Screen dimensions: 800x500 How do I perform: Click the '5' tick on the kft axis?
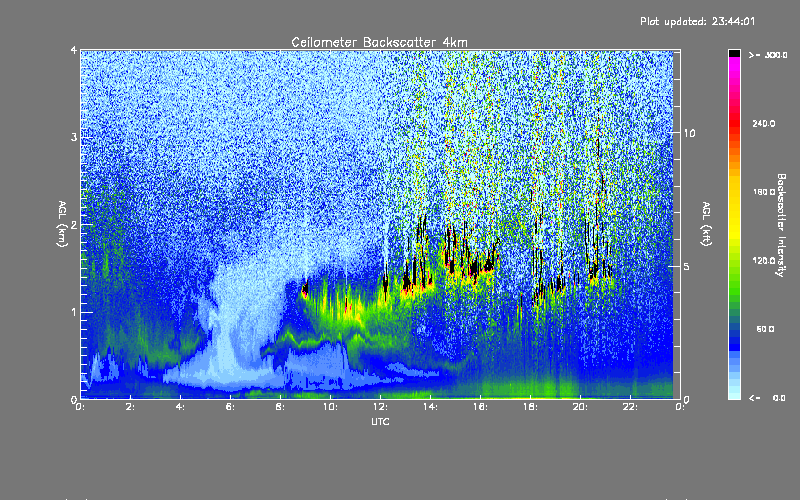click(x=687, y=266)
